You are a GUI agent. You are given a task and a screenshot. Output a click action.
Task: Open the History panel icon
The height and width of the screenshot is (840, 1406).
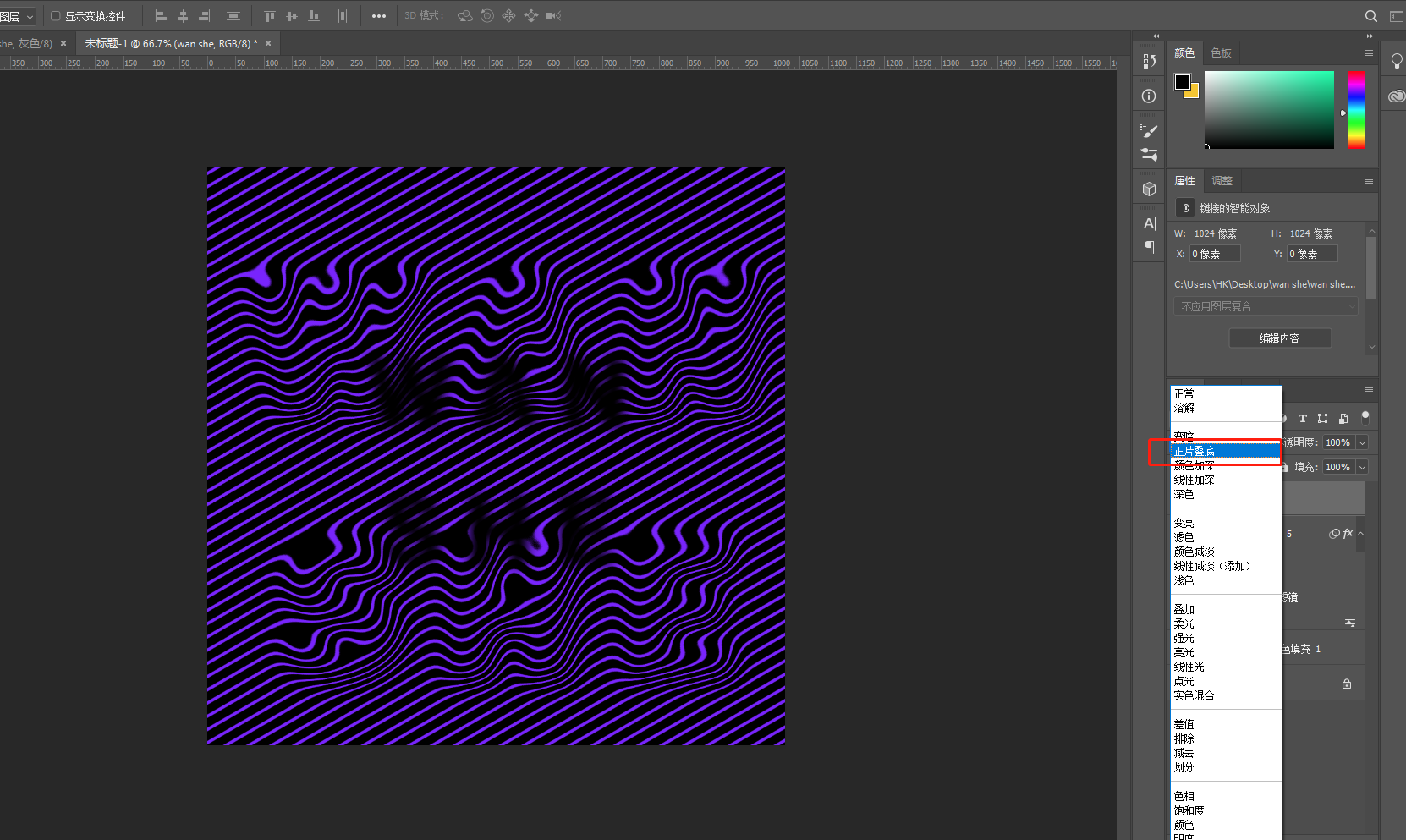click(x=1149, y=61)
